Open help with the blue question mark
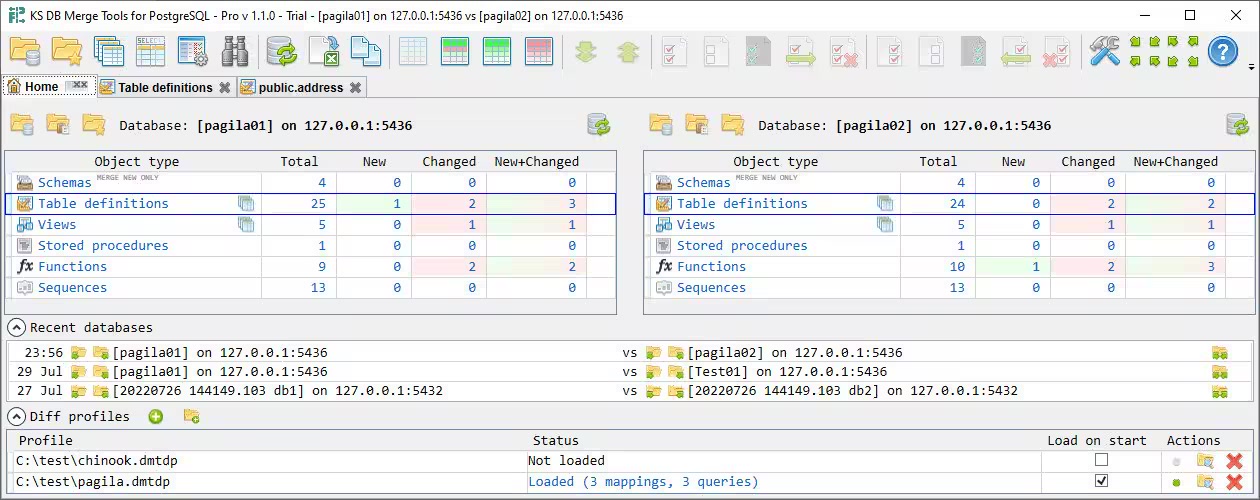1260x500 pixels. click(x=1222, y=51)
